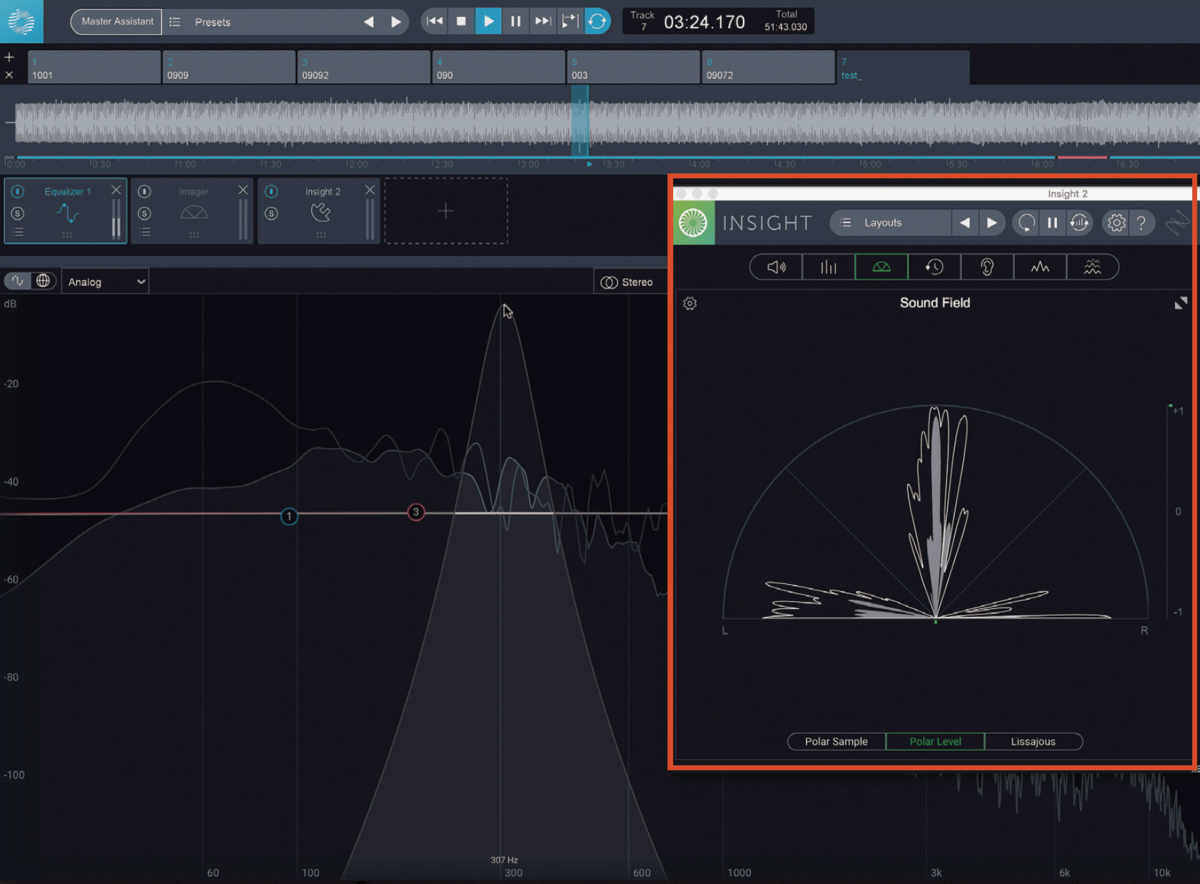The image size is (1200, 884).
Task: Select track tab 3 named 09092
Action: point(364,67)
